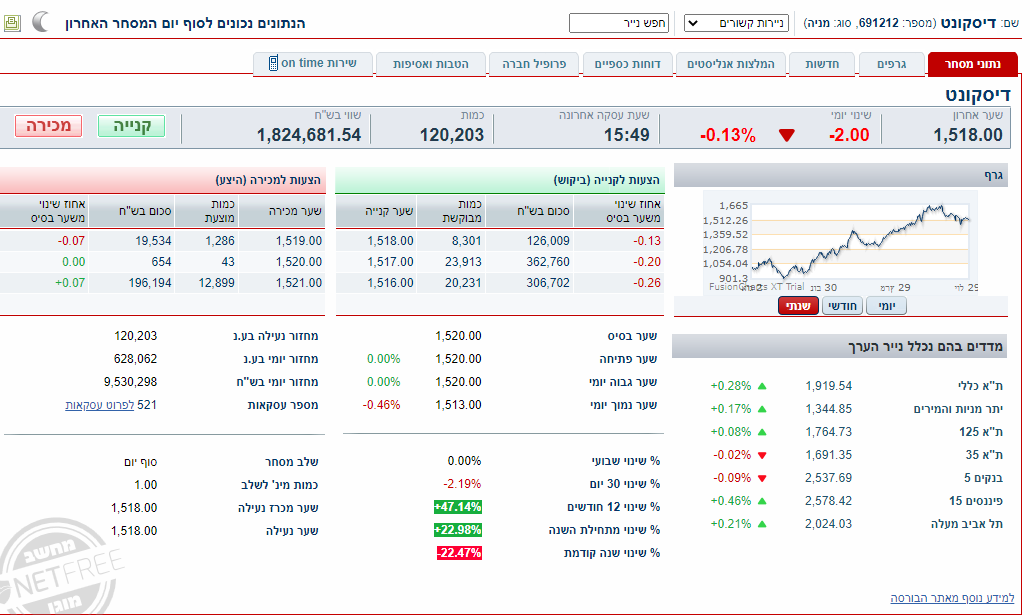
Task: Click the printer icon in the header
Action: point(12,23)
